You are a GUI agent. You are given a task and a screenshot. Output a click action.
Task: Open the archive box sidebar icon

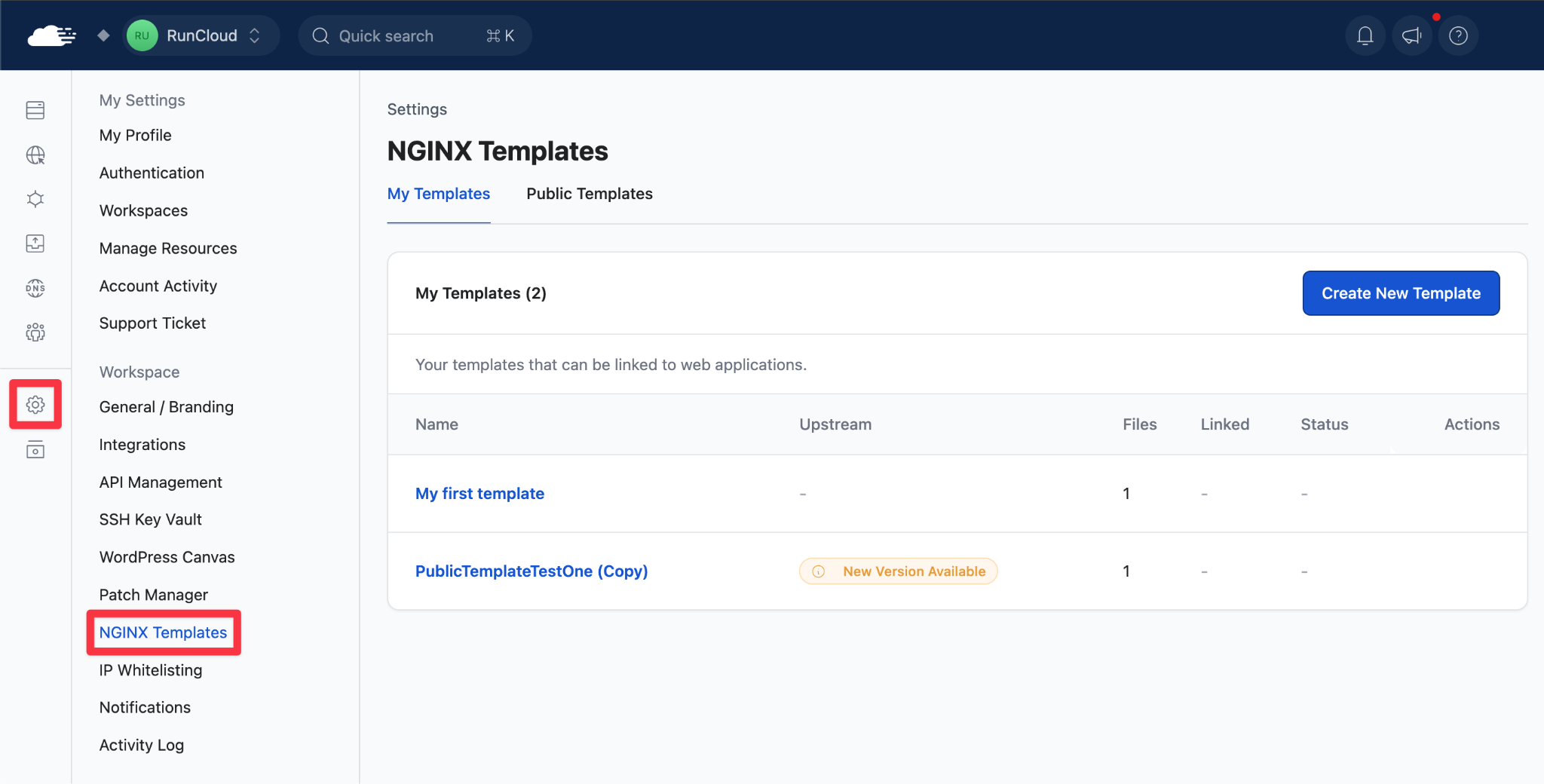pos(35,450)
